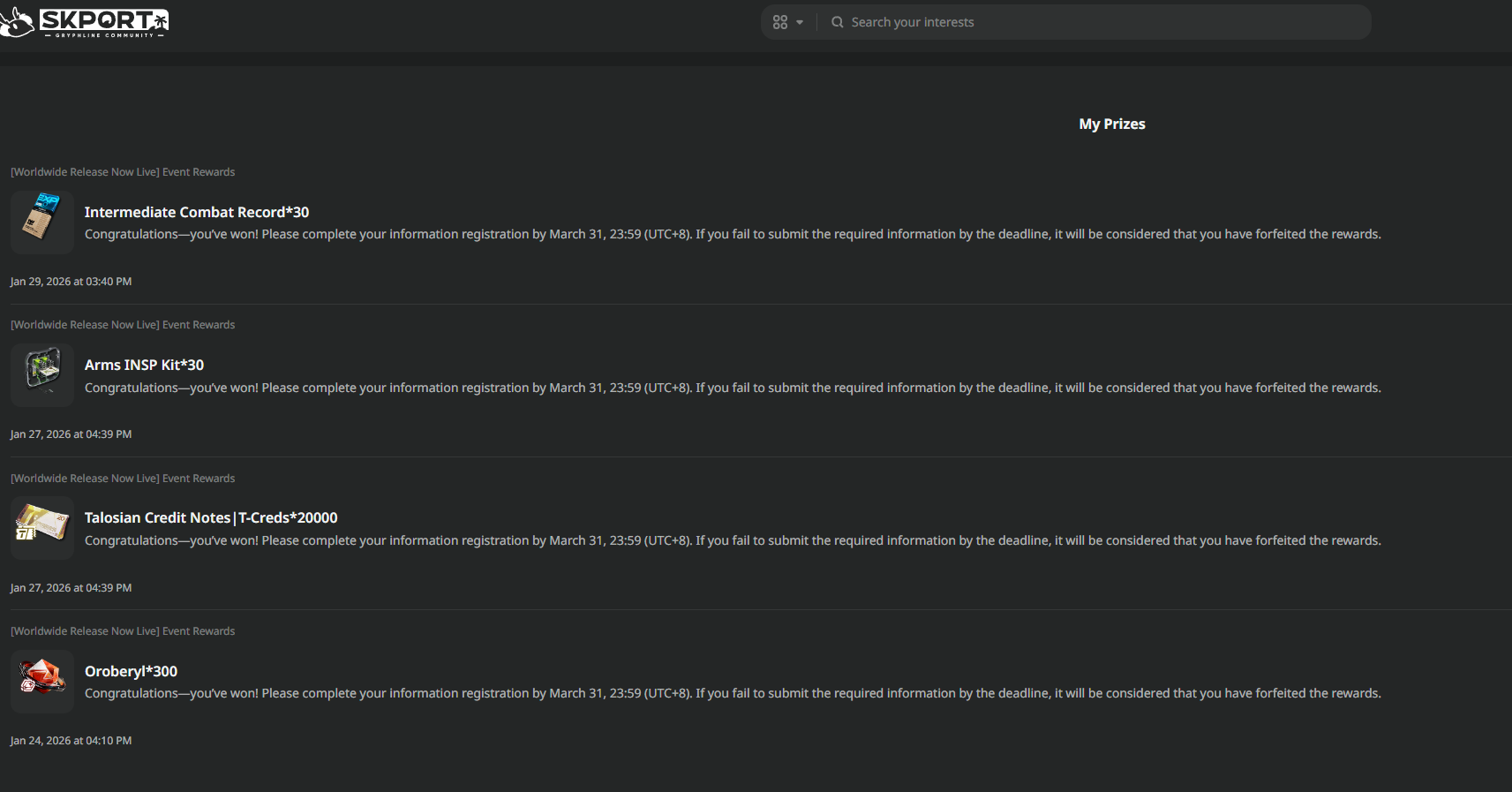This screenshot has height=792, width=1512.
Task: Open Intermediate Combat Record prize thumbnail
Action: click(x=42, y=222)
